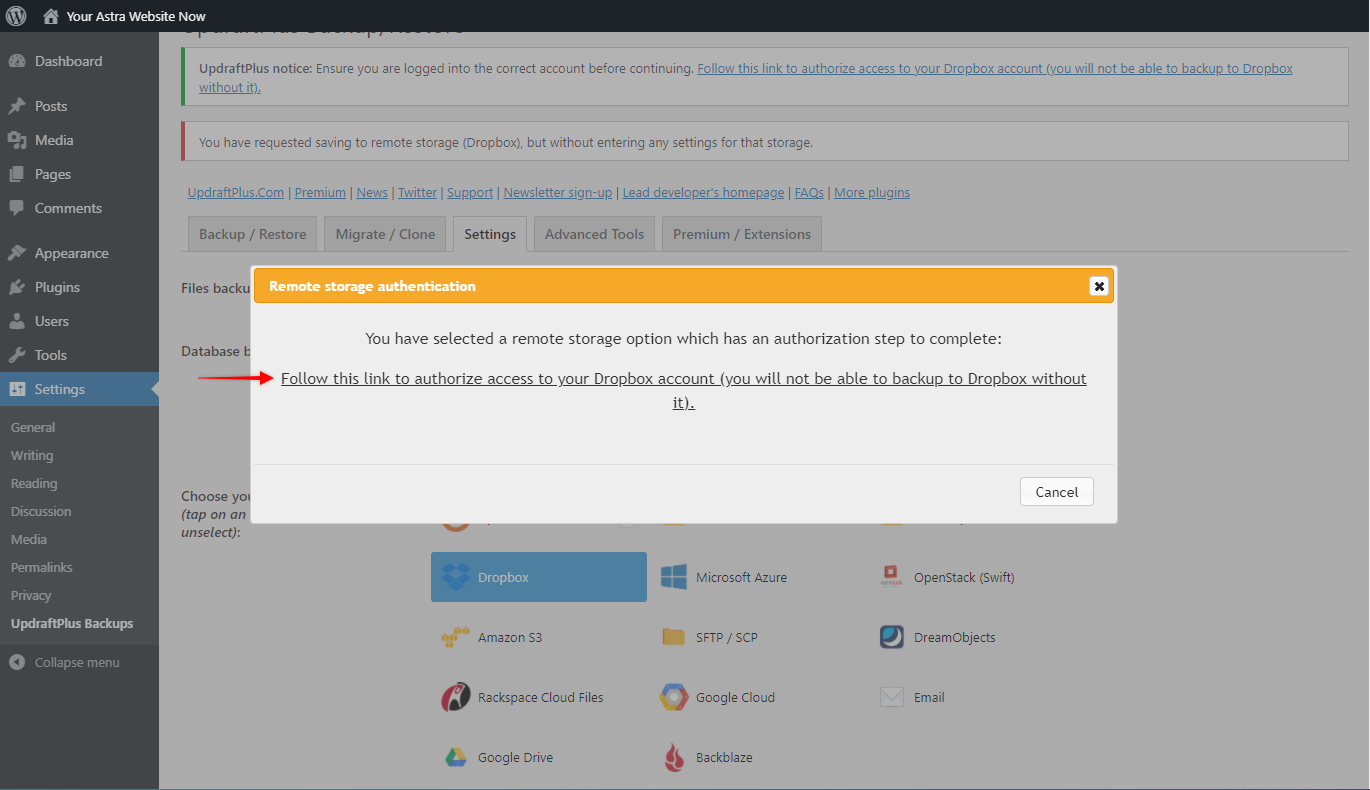Image resolution: width=1370 pixels, height=790 pixels.
Task: Click the Comments speech bubble icon
Action: point(17,208)
